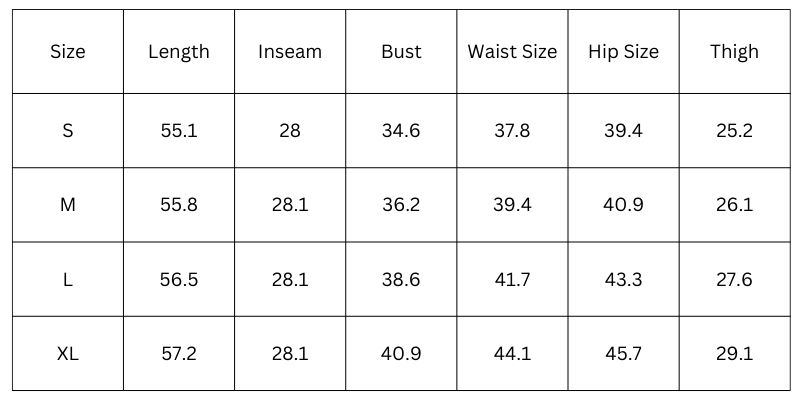Click the Waist Size header
800x400 pixels.
[512, 52]
